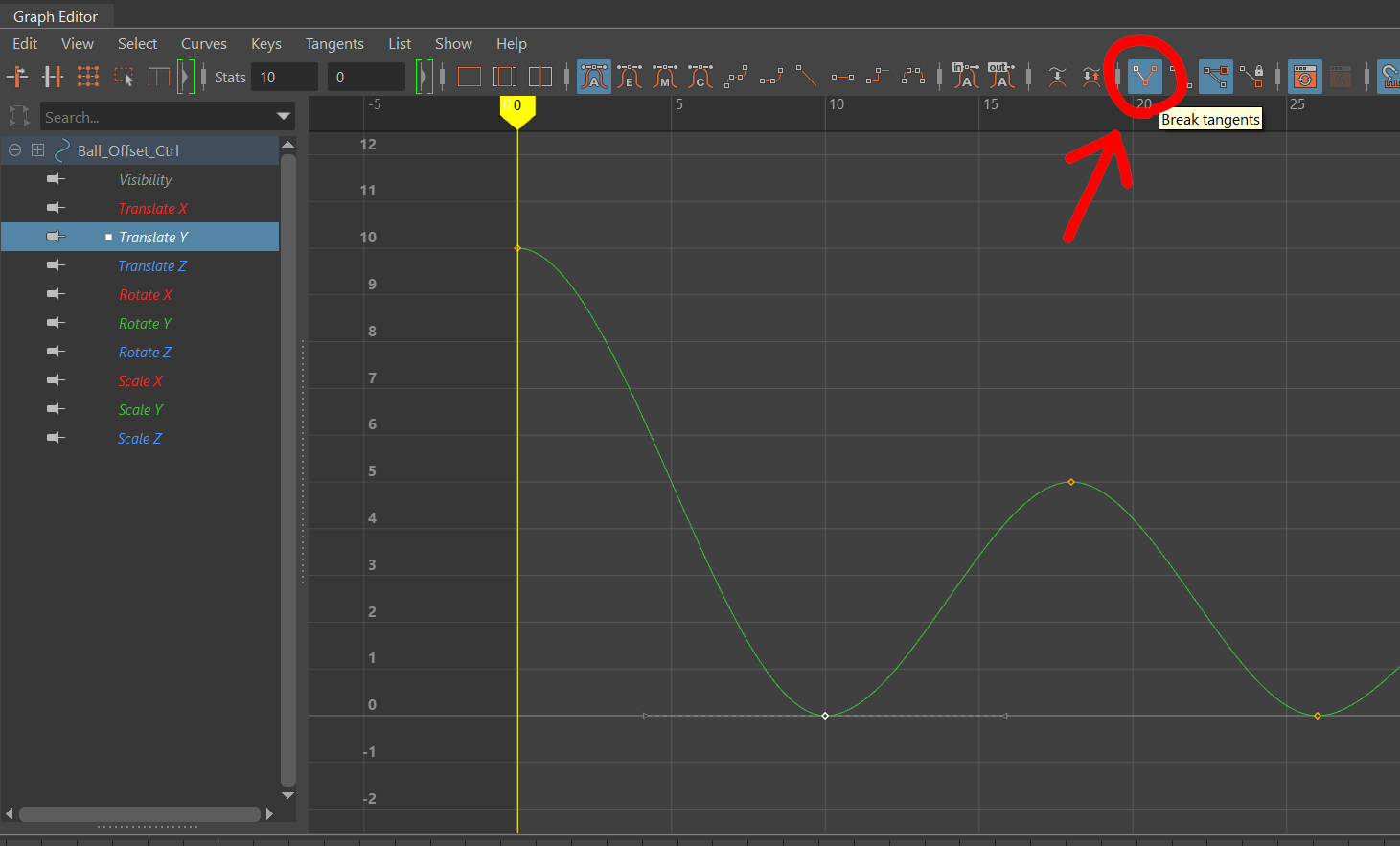Image resolution: width=1400 pixels, height=846 pixels.
Task: Toggle Free tangent length
Action: [1216, 77]
